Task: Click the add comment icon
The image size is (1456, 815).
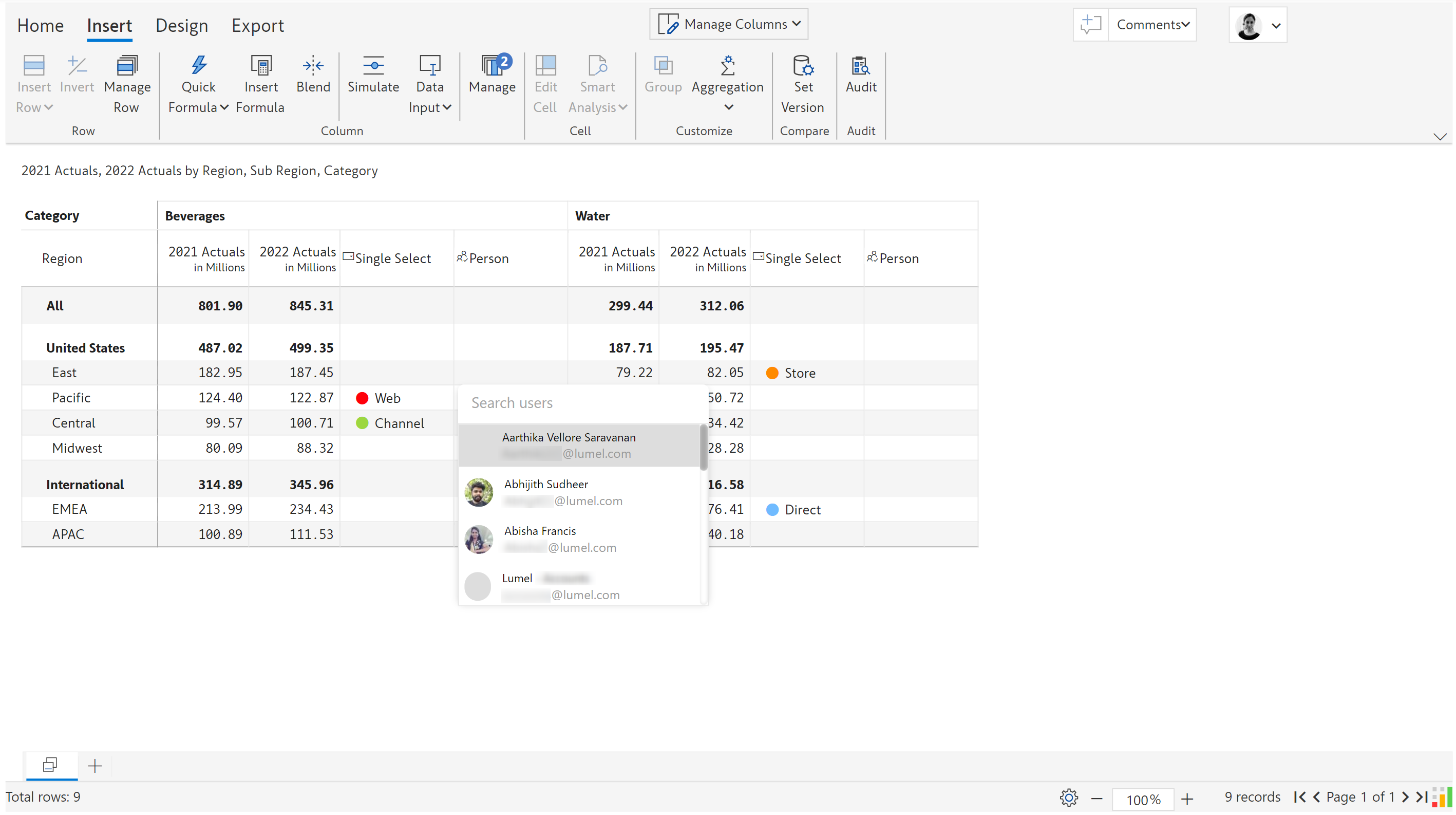Action: tap(1090, 25)
